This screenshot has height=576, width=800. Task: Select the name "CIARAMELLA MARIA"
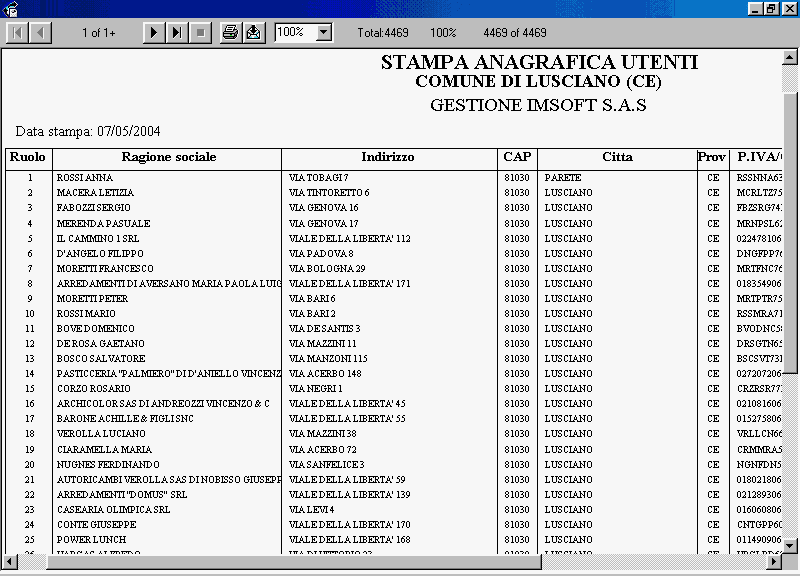pos(105,450)
